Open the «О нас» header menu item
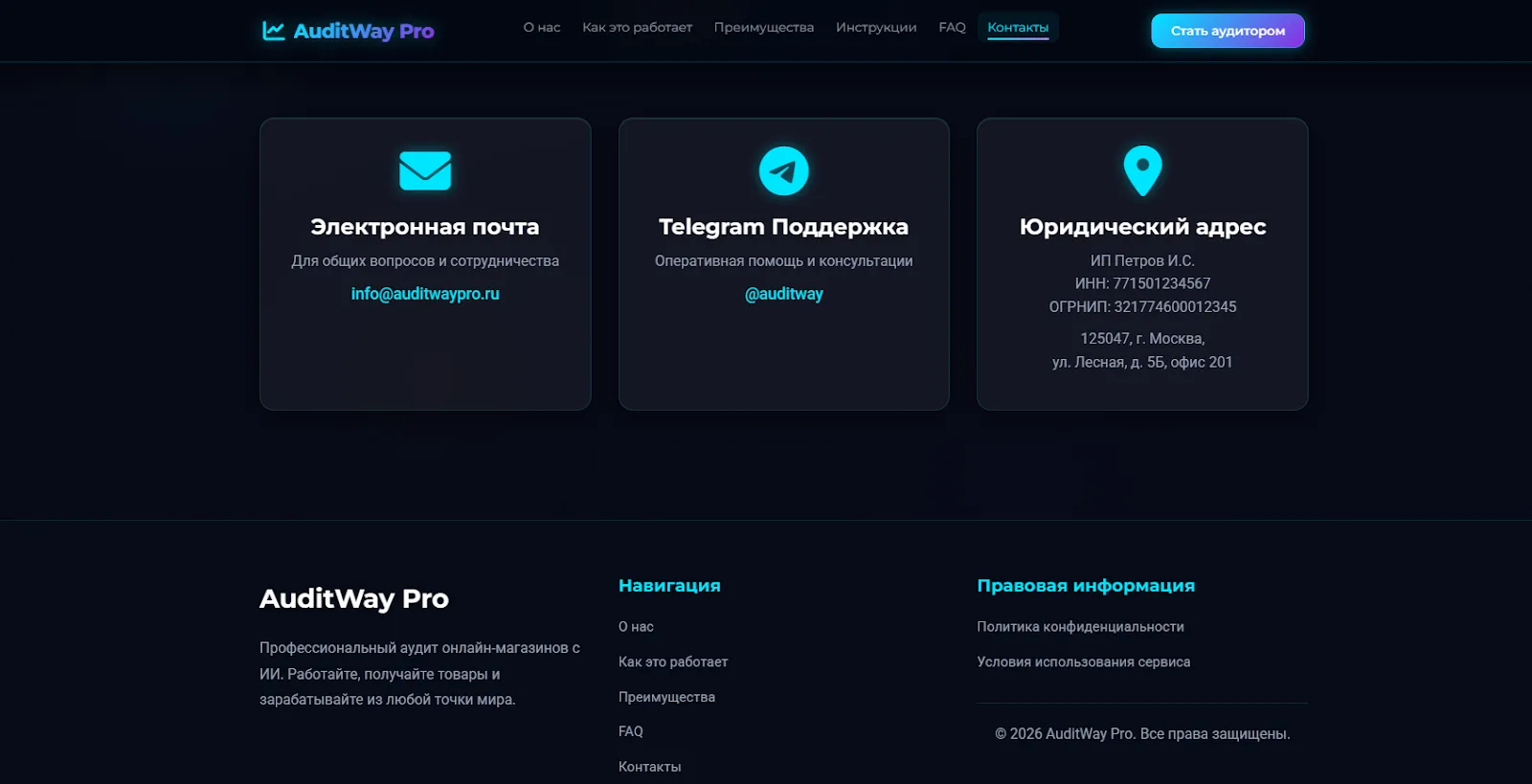 pyautogui.click(x=542, y=28)
